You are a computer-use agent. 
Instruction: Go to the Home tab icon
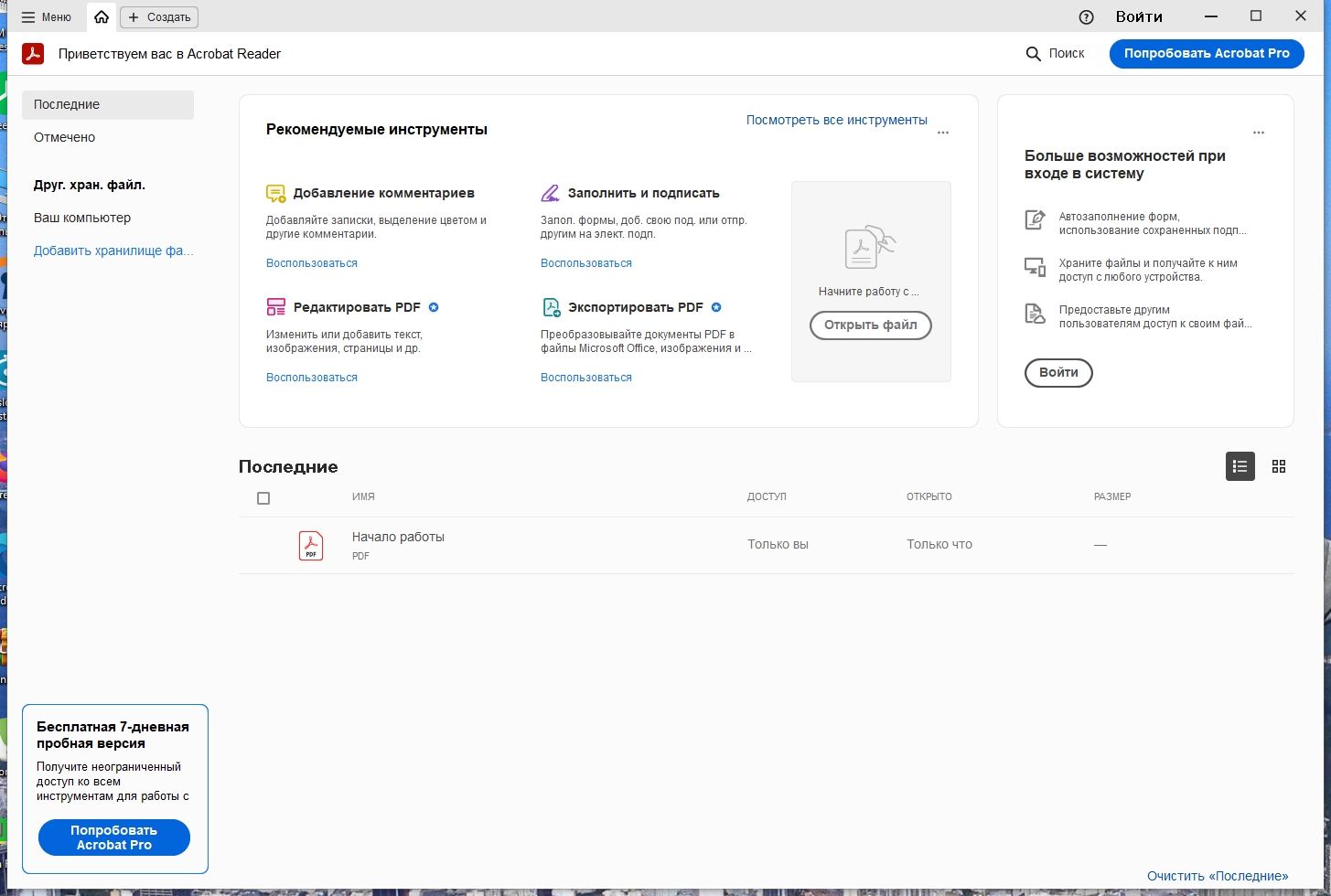[102, 16]
